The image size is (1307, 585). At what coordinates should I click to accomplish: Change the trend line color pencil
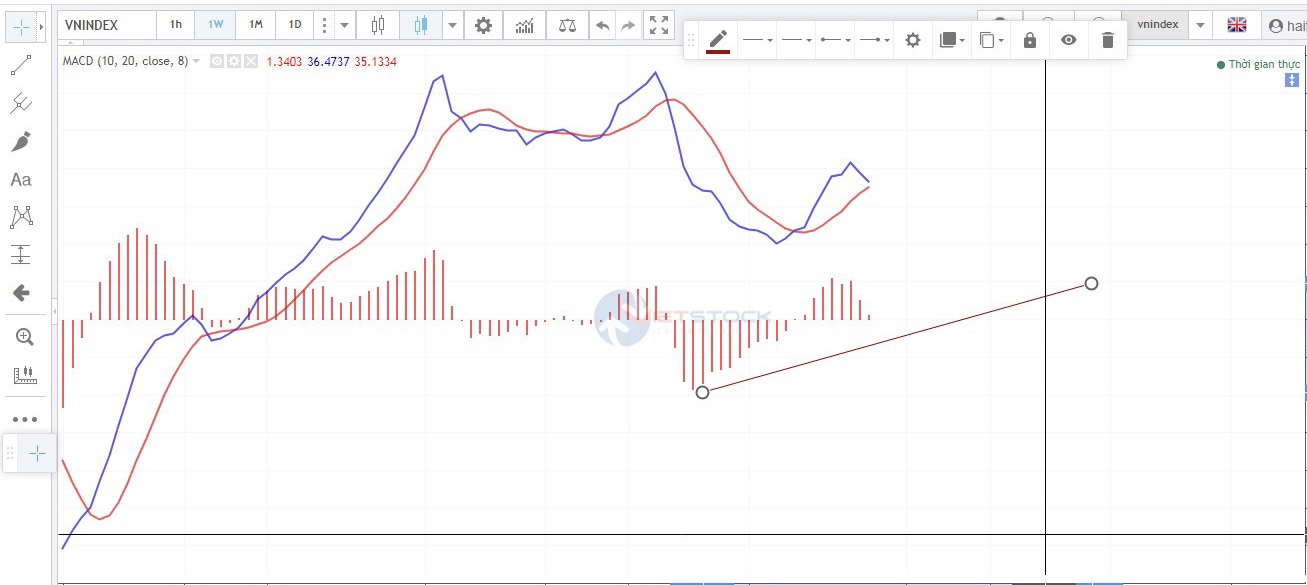tap(718, 40)
